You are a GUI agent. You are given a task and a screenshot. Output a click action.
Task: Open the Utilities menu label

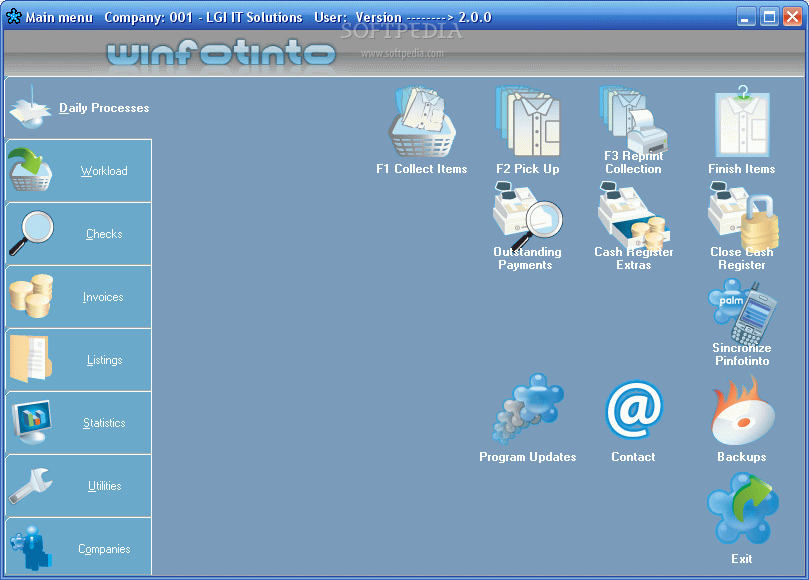tap(105, 486)
